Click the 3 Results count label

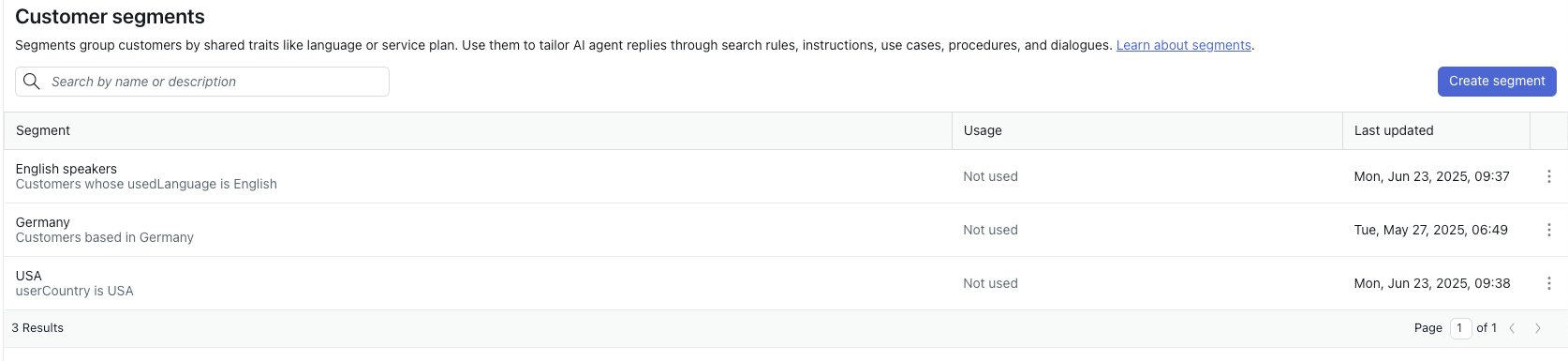(x=37, y=328)
